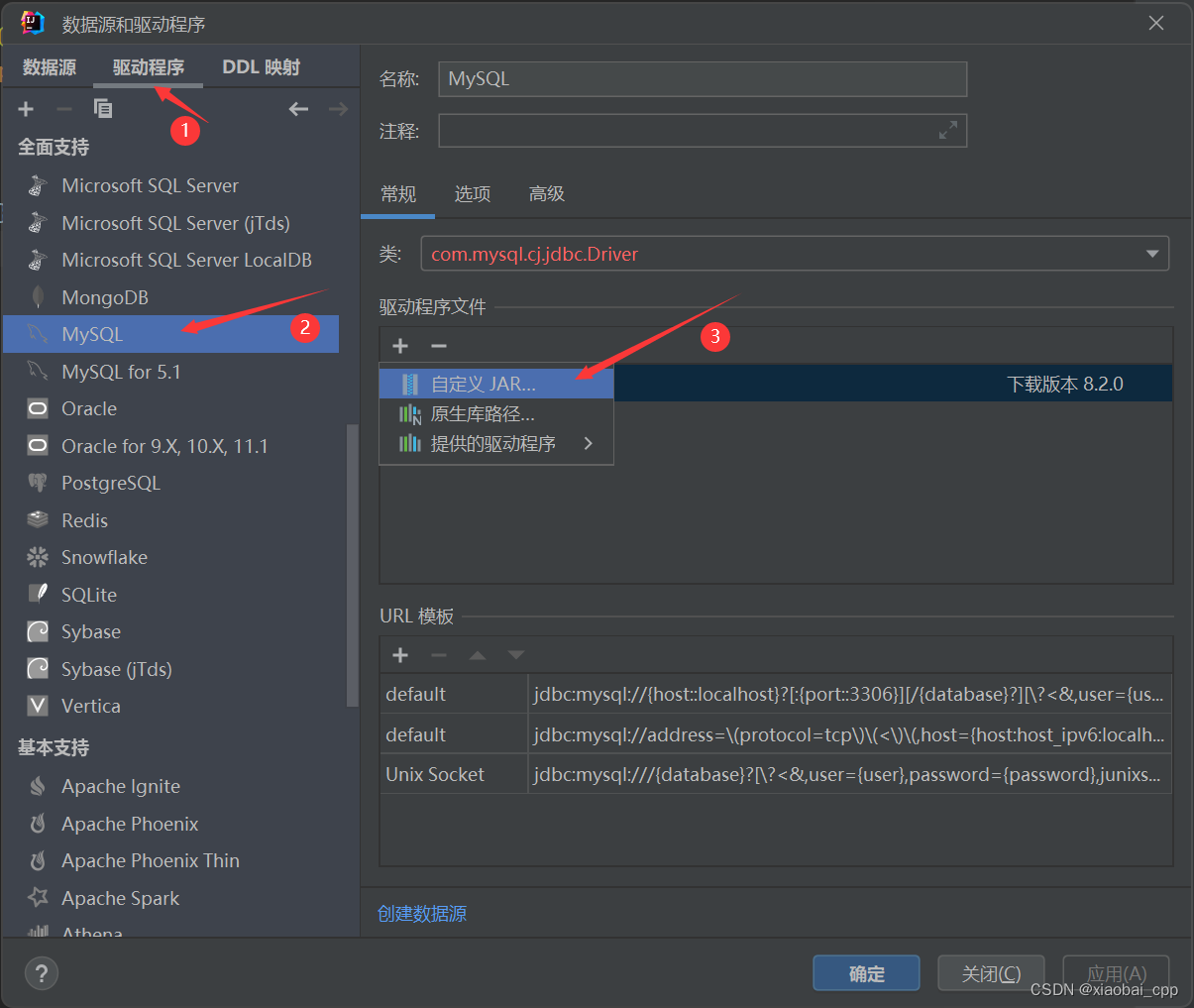Choose Custom JAR (自定义 JAR...) menu item

pos(496,384)
